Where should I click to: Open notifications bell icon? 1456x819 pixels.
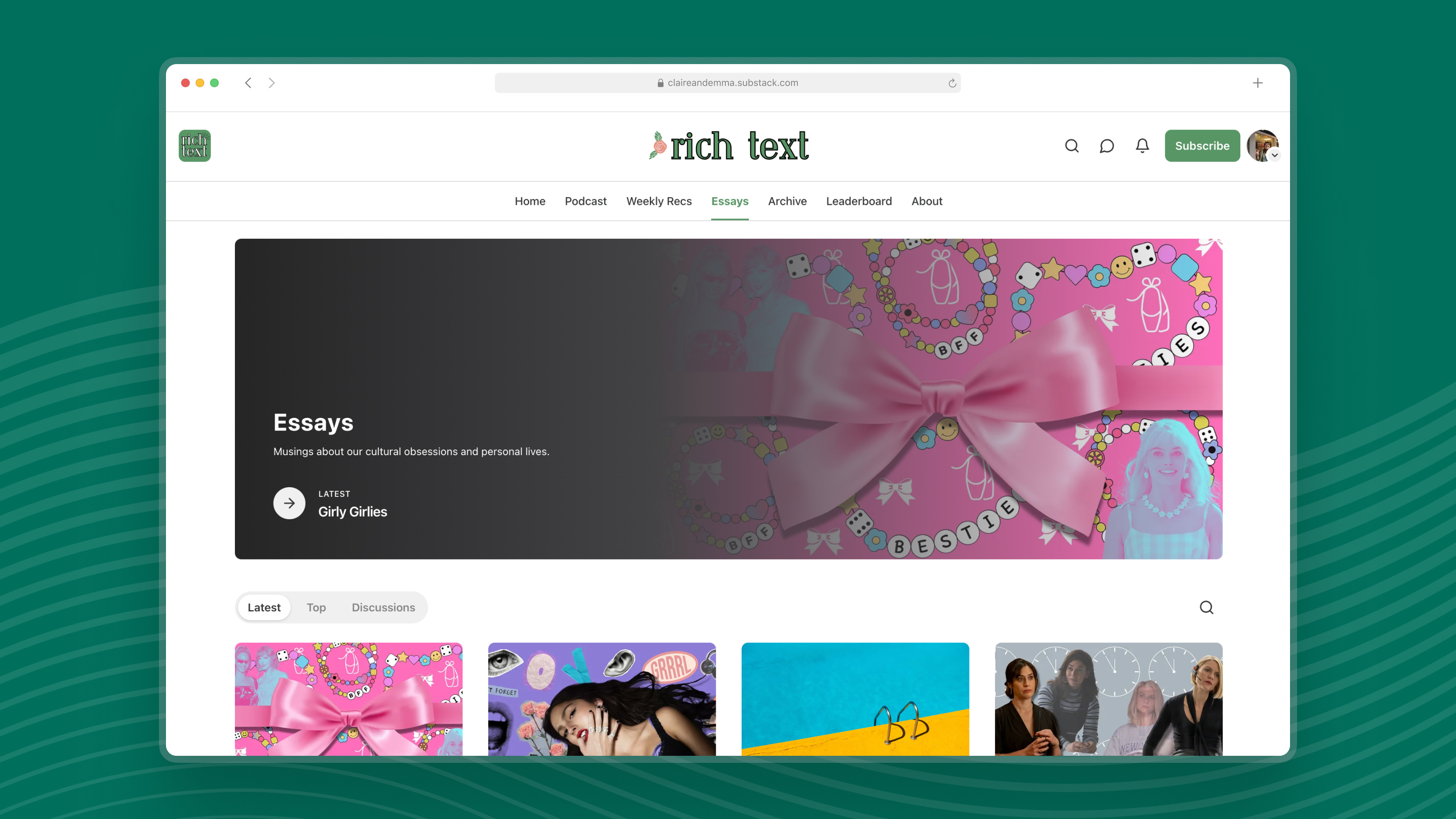tap(1142, 146)
